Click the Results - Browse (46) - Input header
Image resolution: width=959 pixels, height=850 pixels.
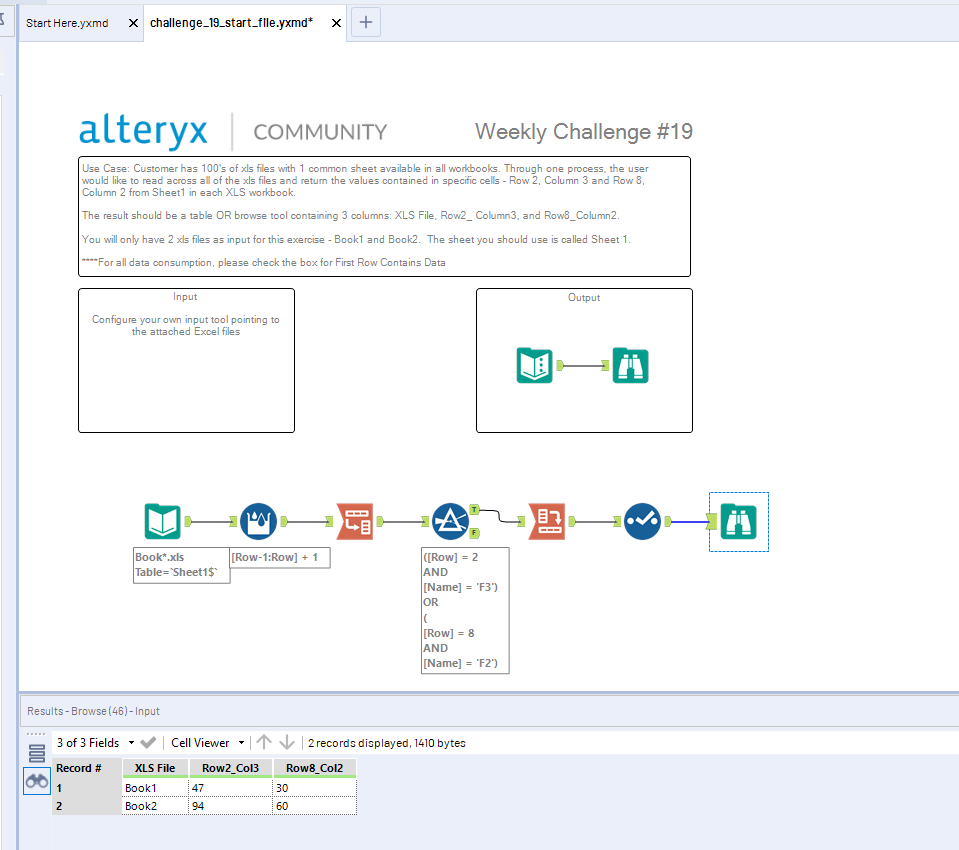(x=93, y=711)
